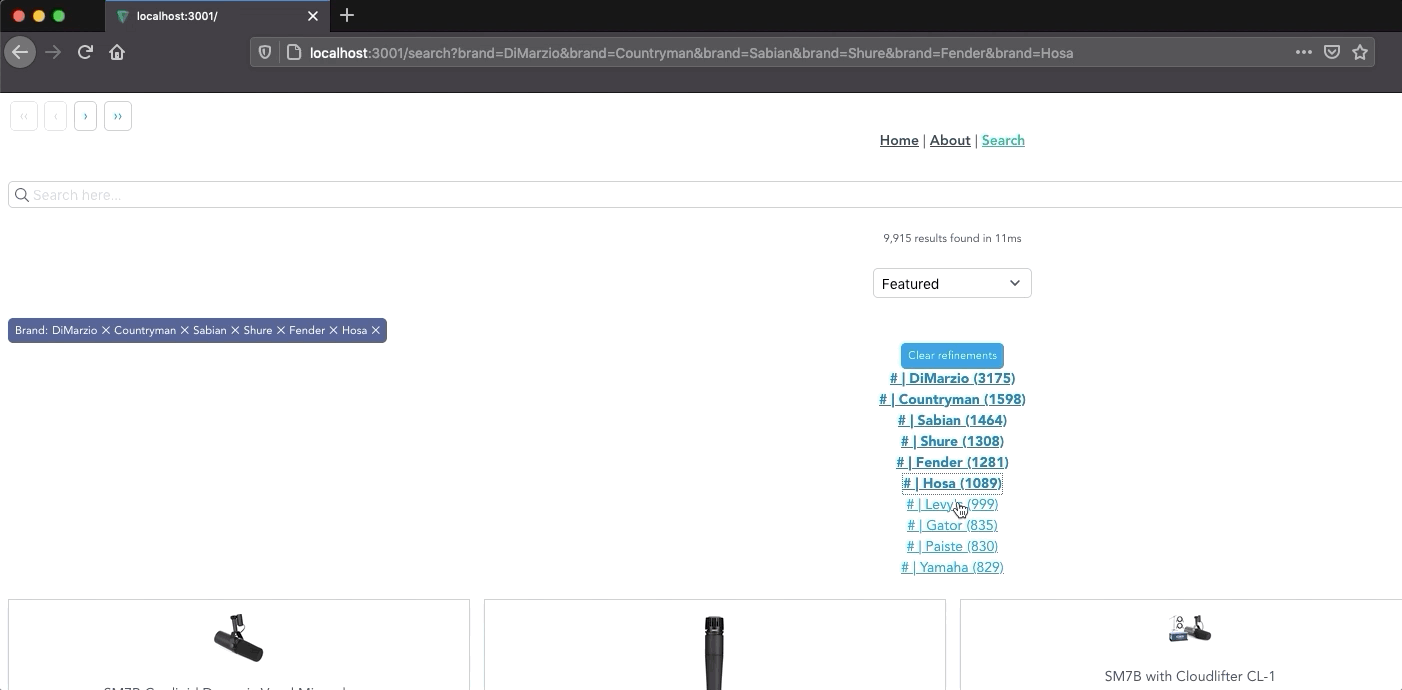The width and height of the screenshot is (1402, 690).
Task: Reload the page using refresh icon
Action: point(85,52)
